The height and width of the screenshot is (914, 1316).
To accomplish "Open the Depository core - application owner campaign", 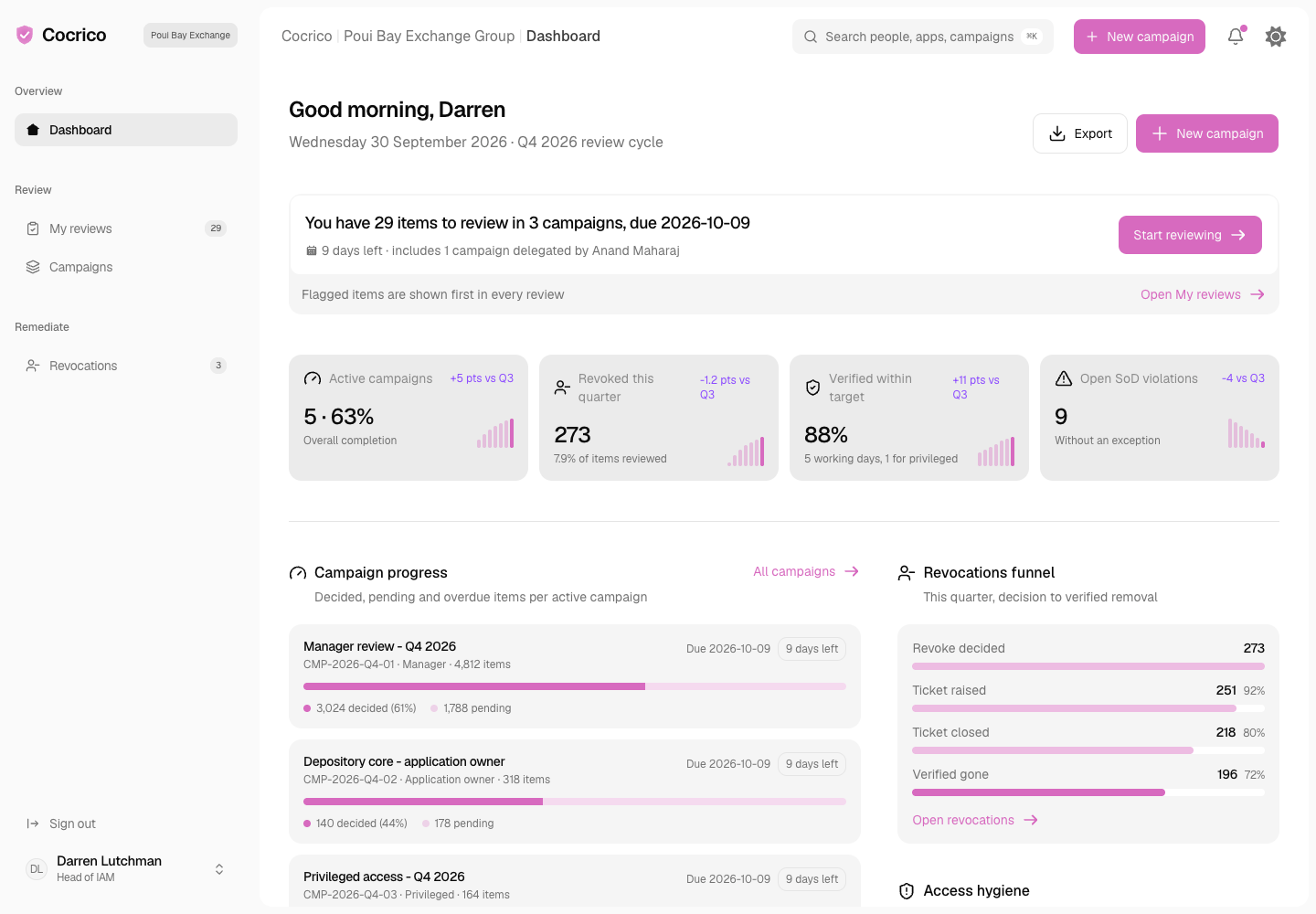I will coord(575,792).
